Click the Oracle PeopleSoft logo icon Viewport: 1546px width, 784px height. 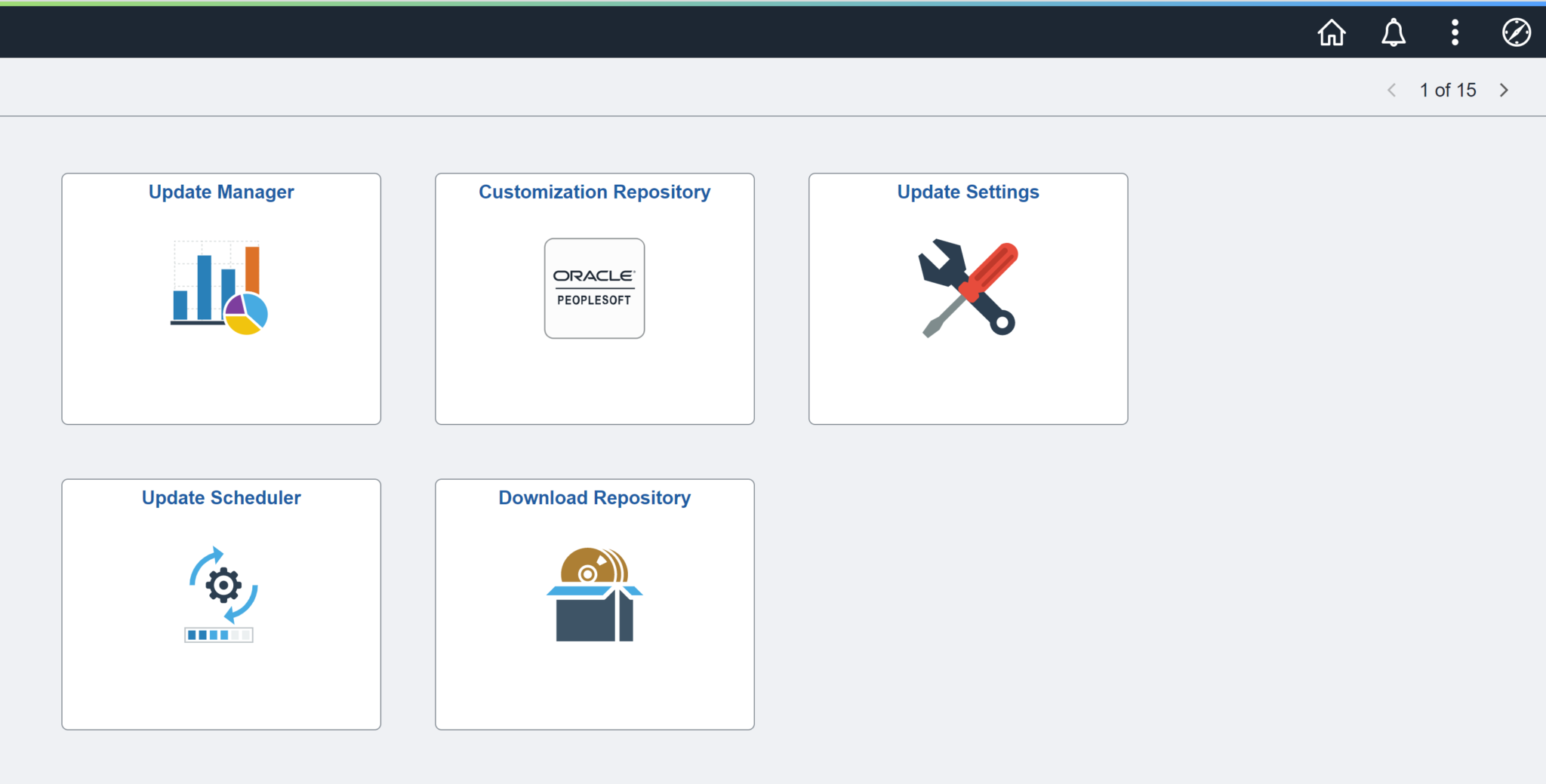point(594,288)
